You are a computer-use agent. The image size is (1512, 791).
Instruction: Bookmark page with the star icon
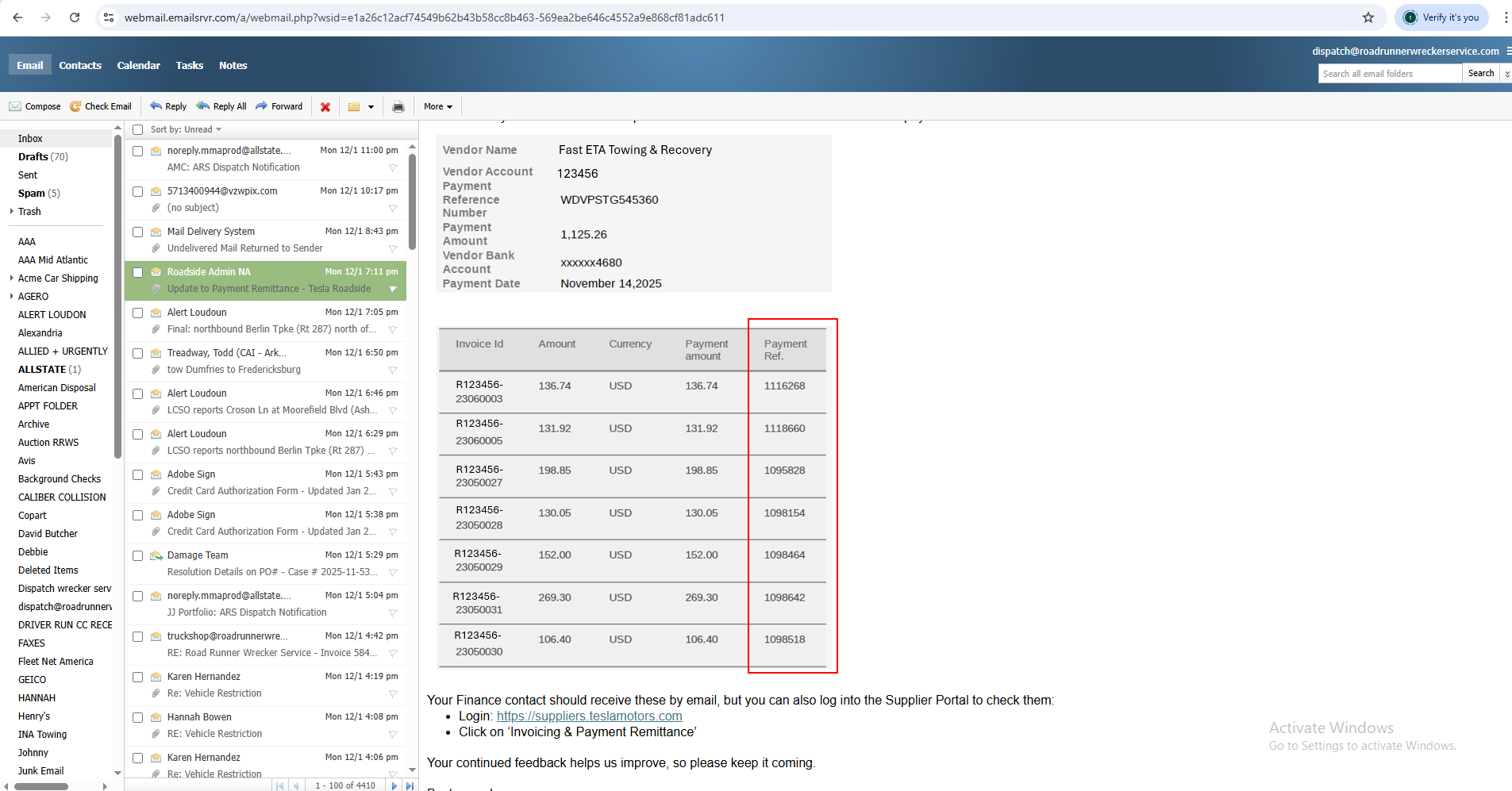(1368, 17)
